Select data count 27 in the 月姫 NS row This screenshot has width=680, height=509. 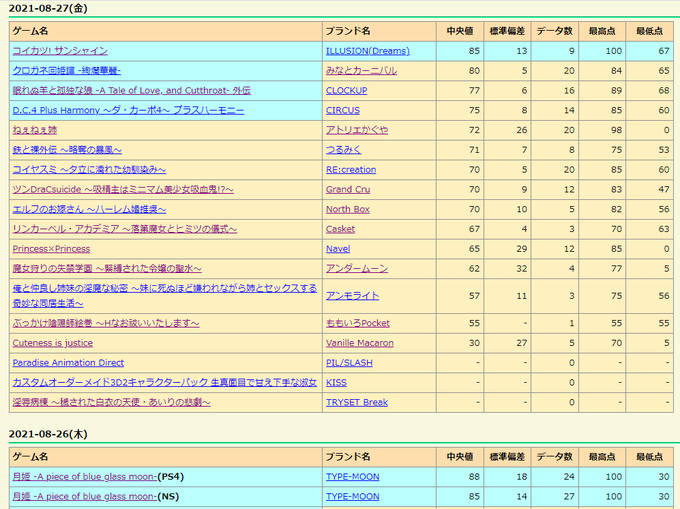click(569, 496)
